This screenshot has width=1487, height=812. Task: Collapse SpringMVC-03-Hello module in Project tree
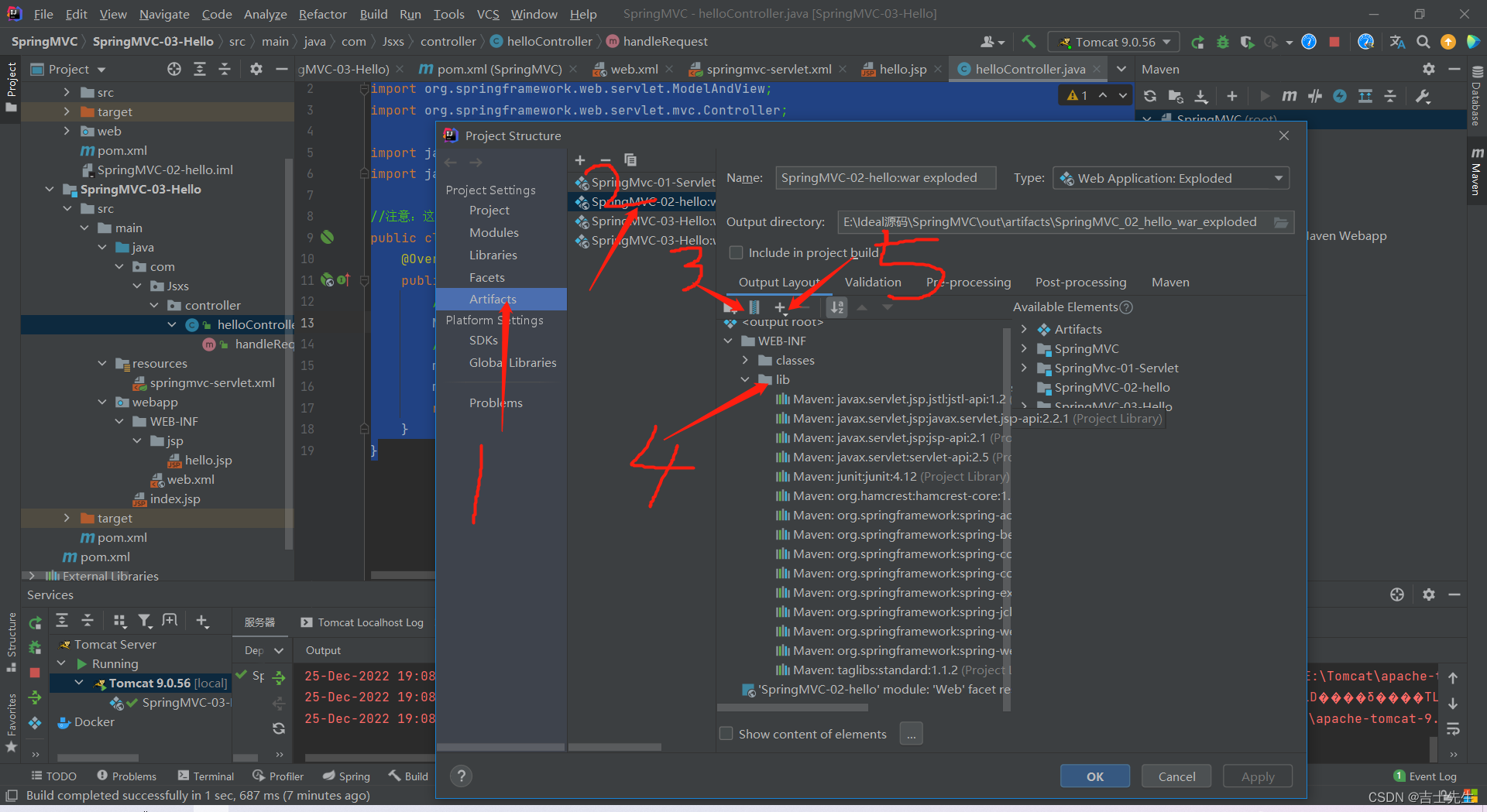coord(50,189)
